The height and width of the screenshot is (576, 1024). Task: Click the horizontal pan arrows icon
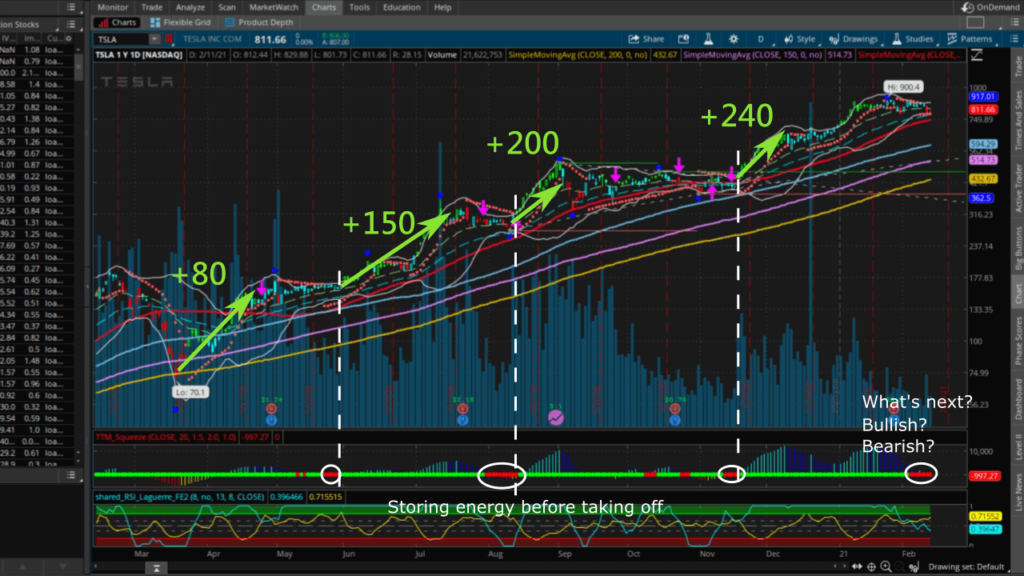(x=857, y=567)
